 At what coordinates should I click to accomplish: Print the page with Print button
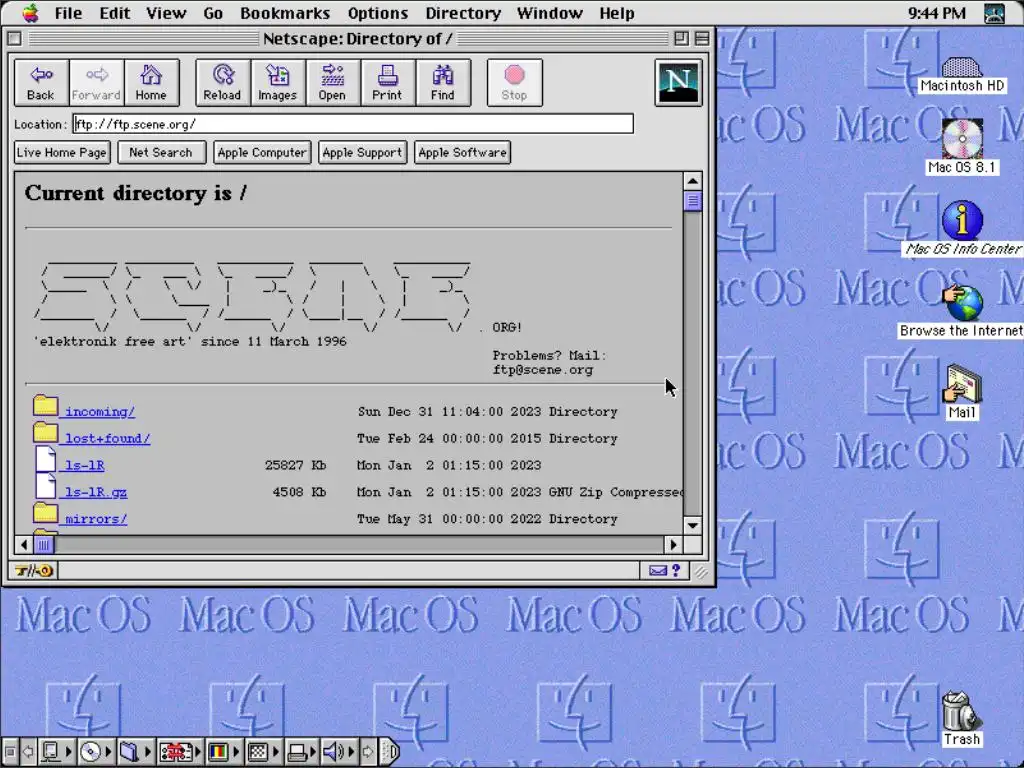tap(387, 82)
